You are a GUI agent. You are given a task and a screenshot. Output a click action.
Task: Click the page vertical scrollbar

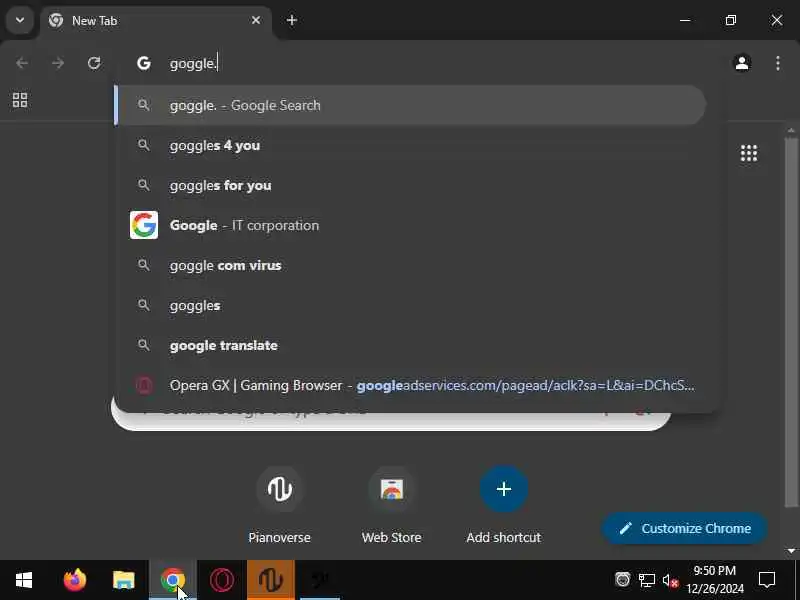tap(791, 321)
